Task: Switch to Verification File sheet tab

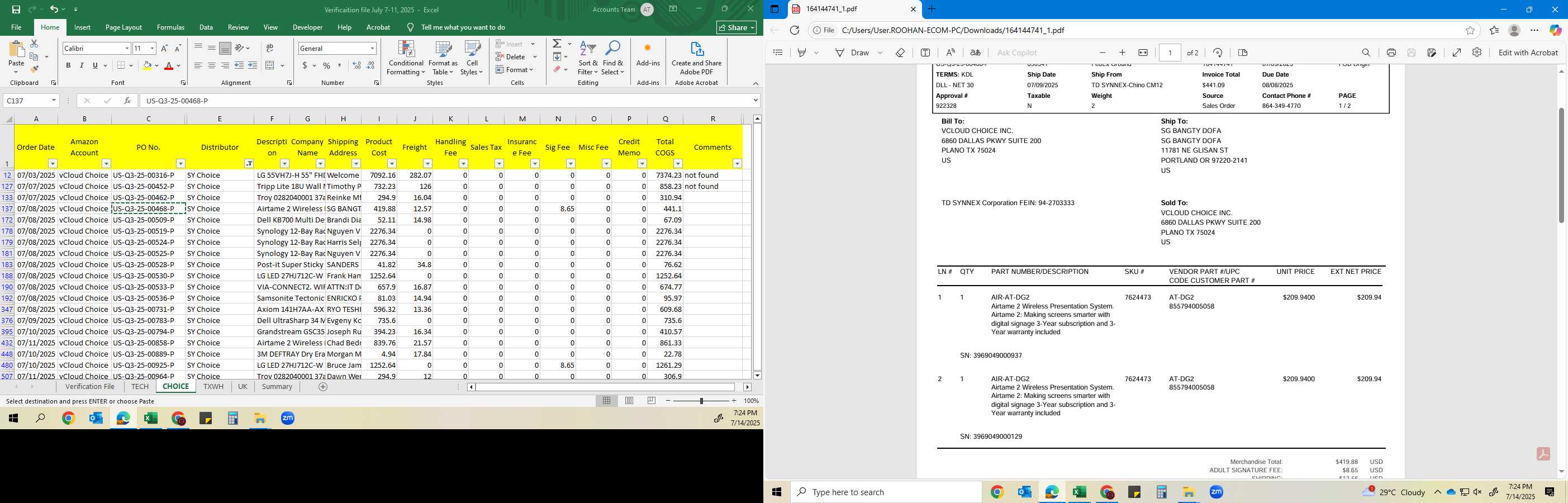Action: (90, 387)
